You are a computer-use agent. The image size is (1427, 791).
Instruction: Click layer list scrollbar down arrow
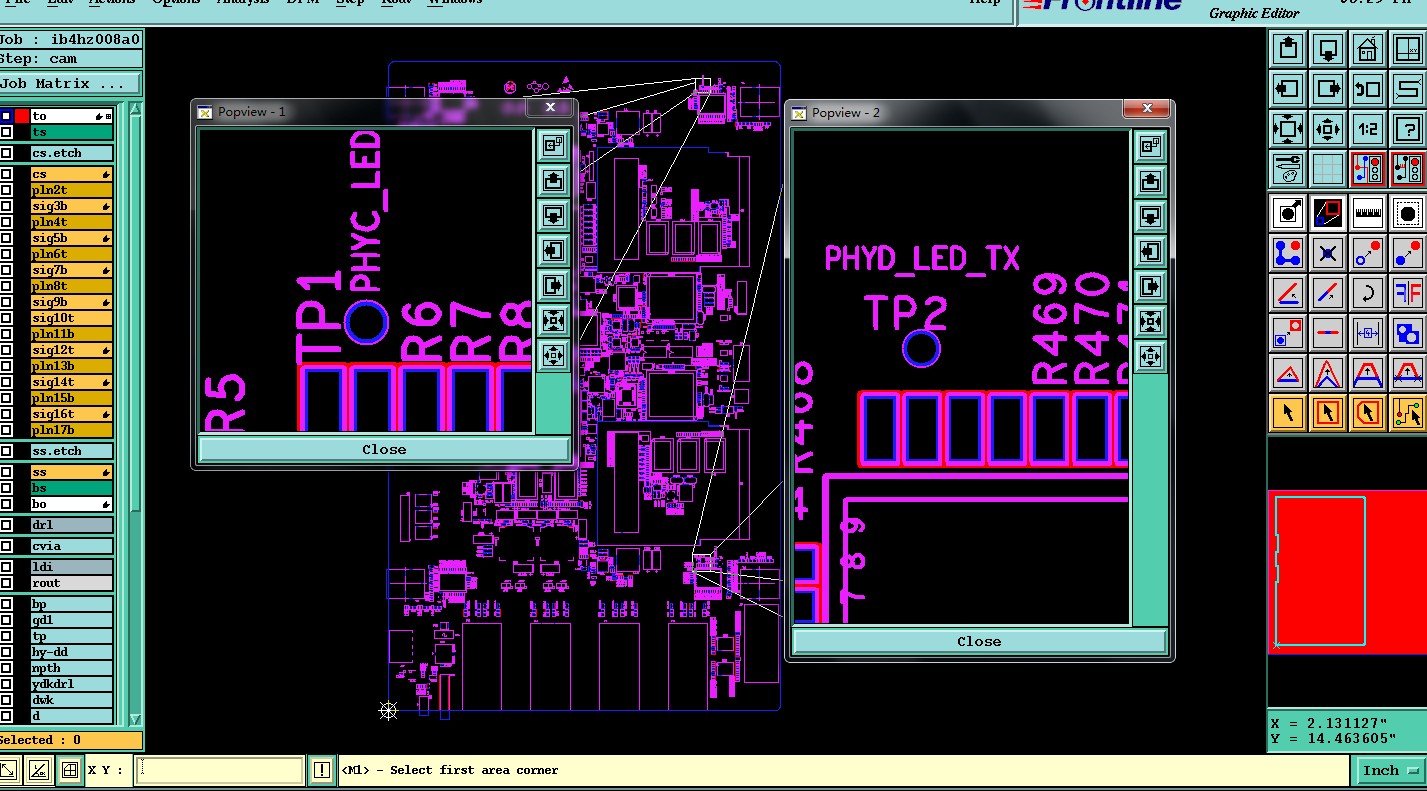click(x=136, y=719)
